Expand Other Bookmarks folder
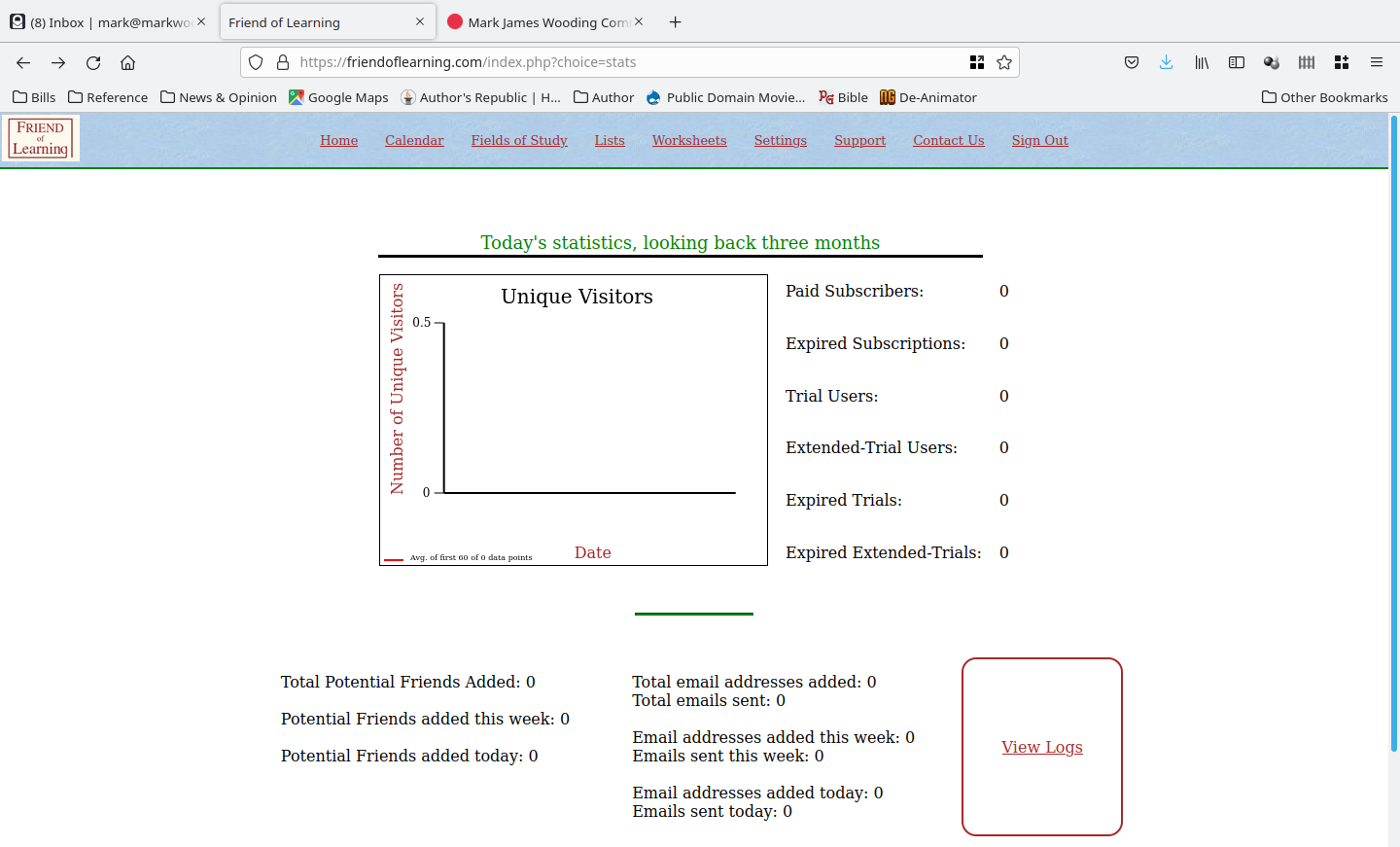This screenshot has height=847, width=1400. click(1324, 97)
